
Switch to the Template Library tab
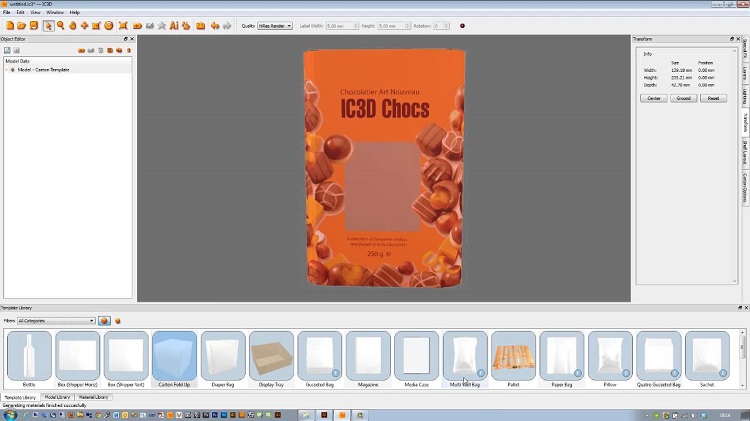click(20, 397)
